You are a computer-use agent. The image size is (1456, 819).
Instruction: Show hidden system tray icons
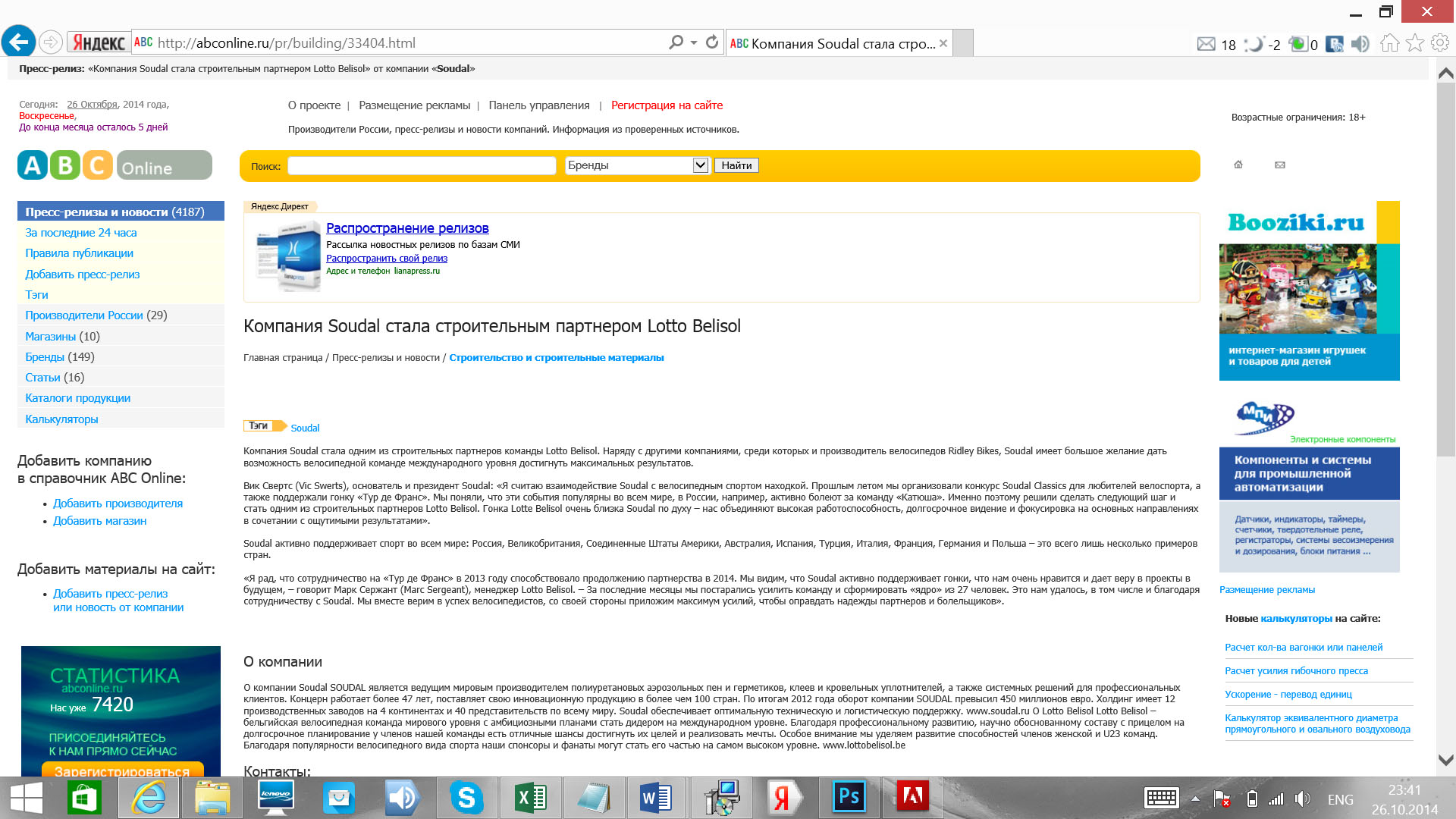pyautogui.click(x=1196, y=799)
